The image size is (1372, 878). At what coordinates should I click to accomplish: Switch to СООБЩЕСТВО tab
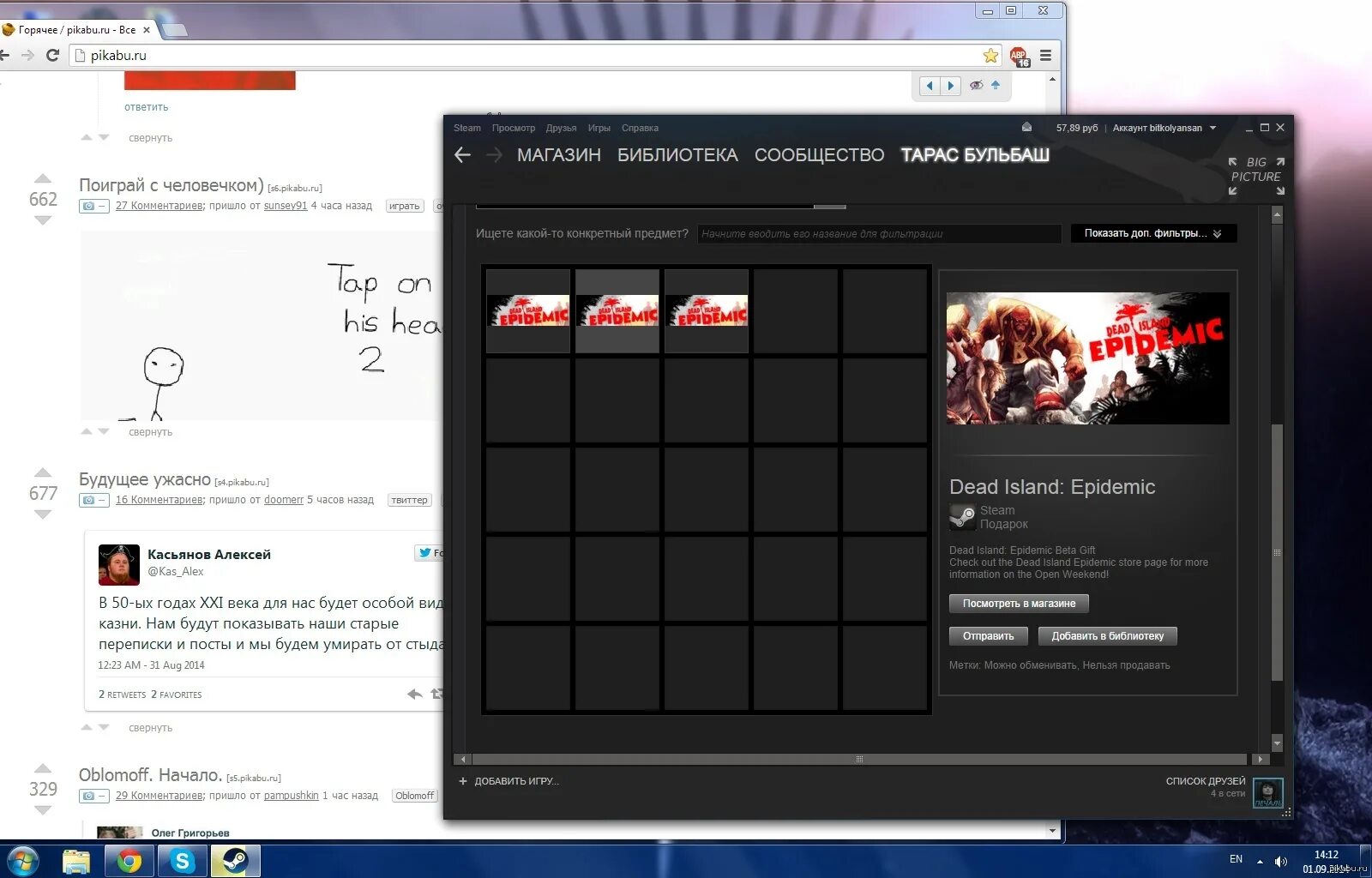[x=819, y=155]
